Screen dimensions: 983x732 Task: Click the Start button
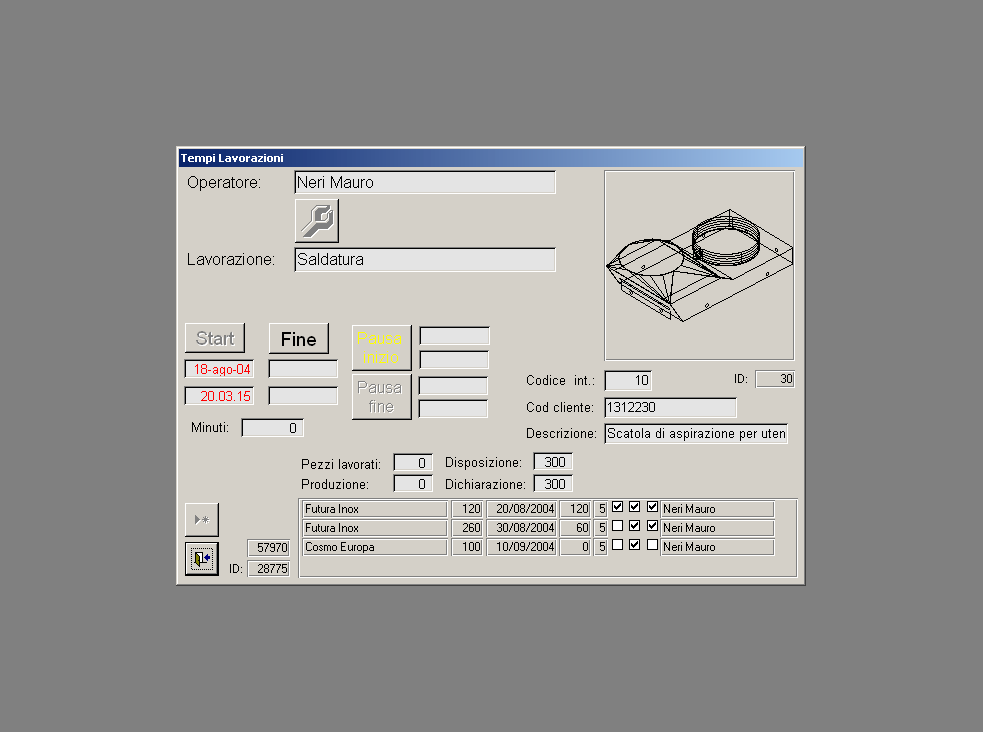pyautogui.click(x=215, y=338)
